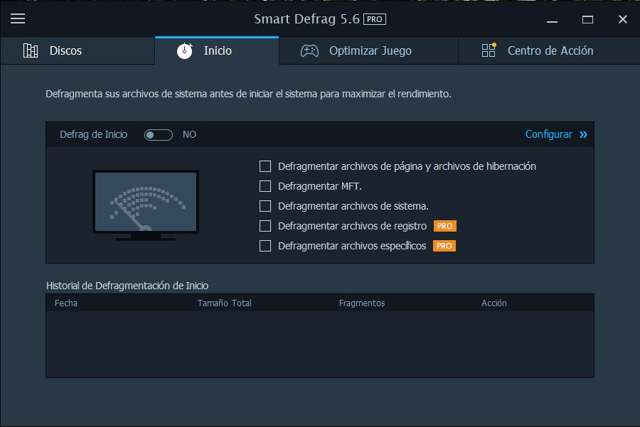Close the Smart Defrag window

[622, 19]
